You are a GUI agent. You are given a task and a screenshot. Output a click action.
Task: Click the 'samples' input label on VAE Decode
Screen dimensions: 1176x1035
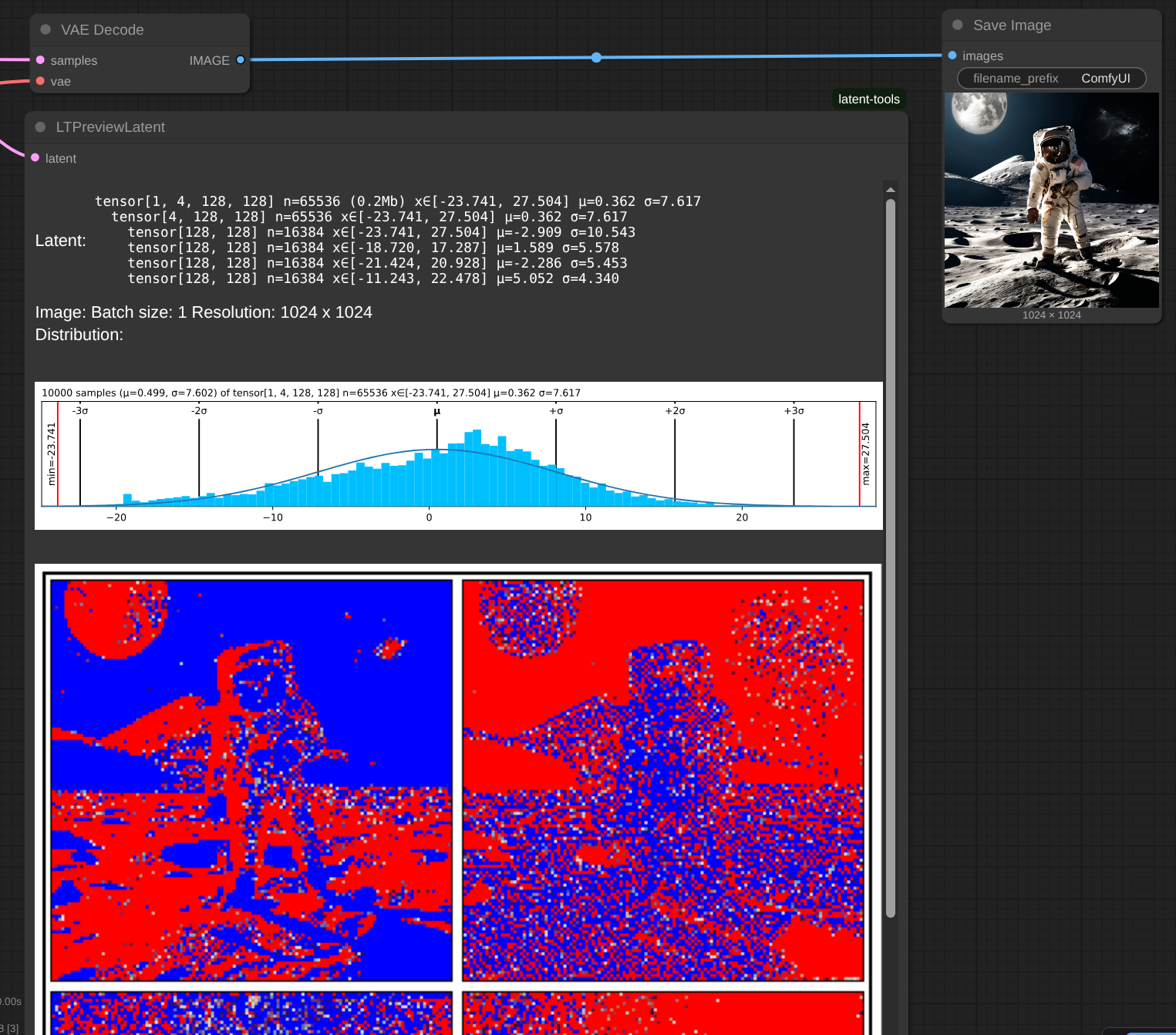click(x=74, y=61)
